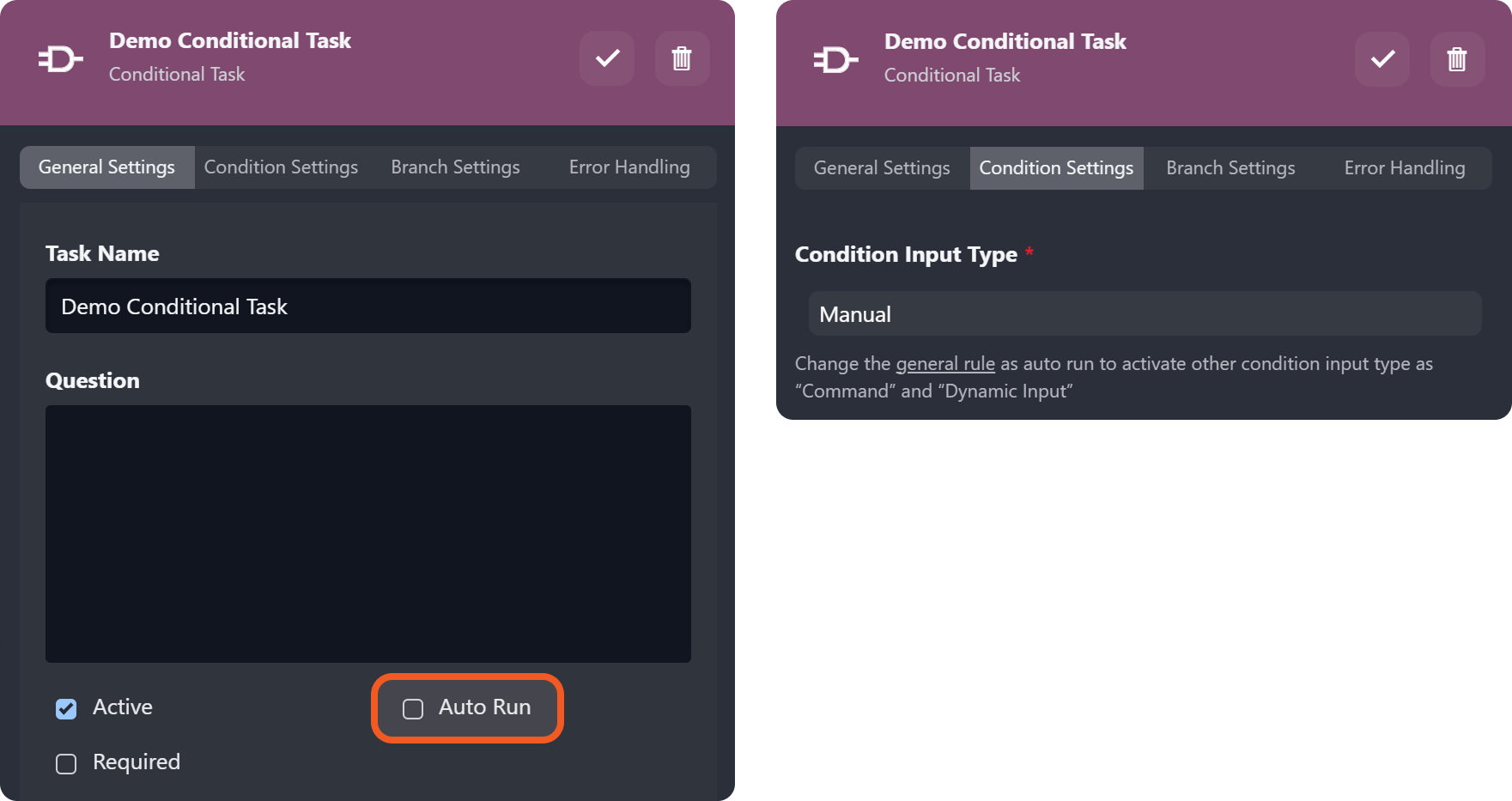Follow the "general rule" link

pos(945,364)
